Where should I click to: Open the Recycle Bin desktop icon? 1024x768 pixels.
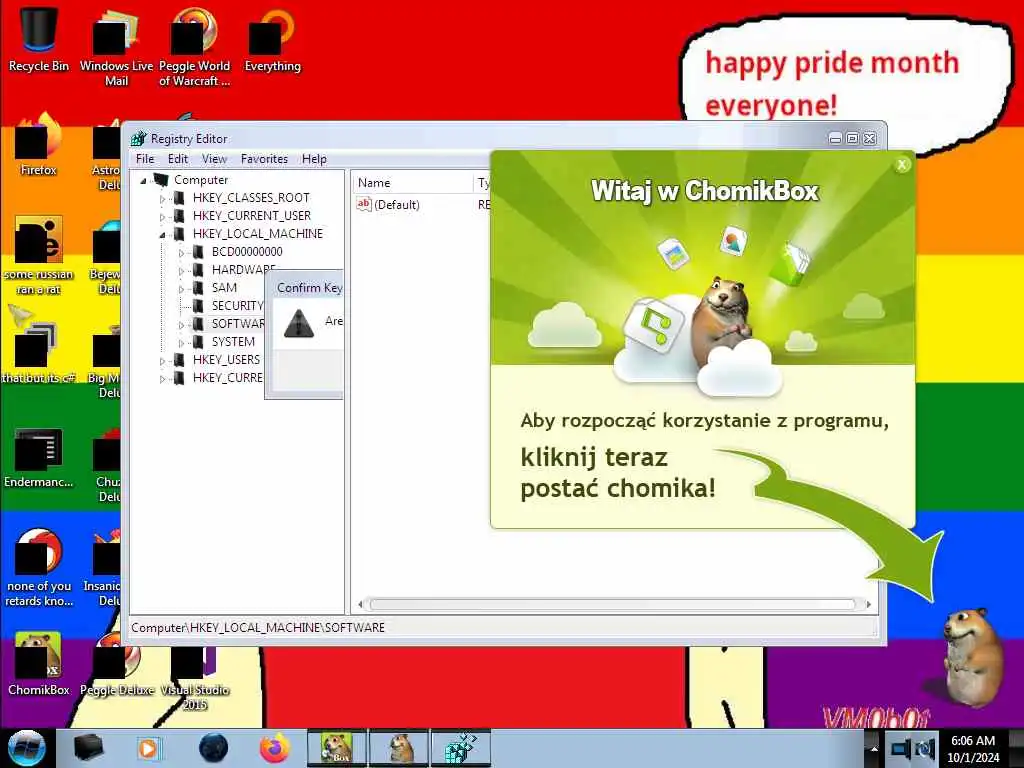click(39, 38)
